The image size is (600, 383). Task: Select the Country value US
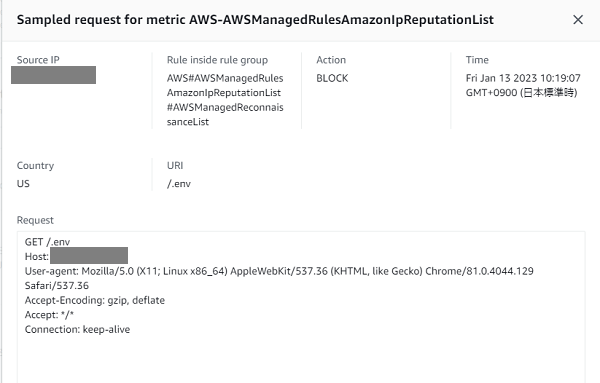(23, 184)
